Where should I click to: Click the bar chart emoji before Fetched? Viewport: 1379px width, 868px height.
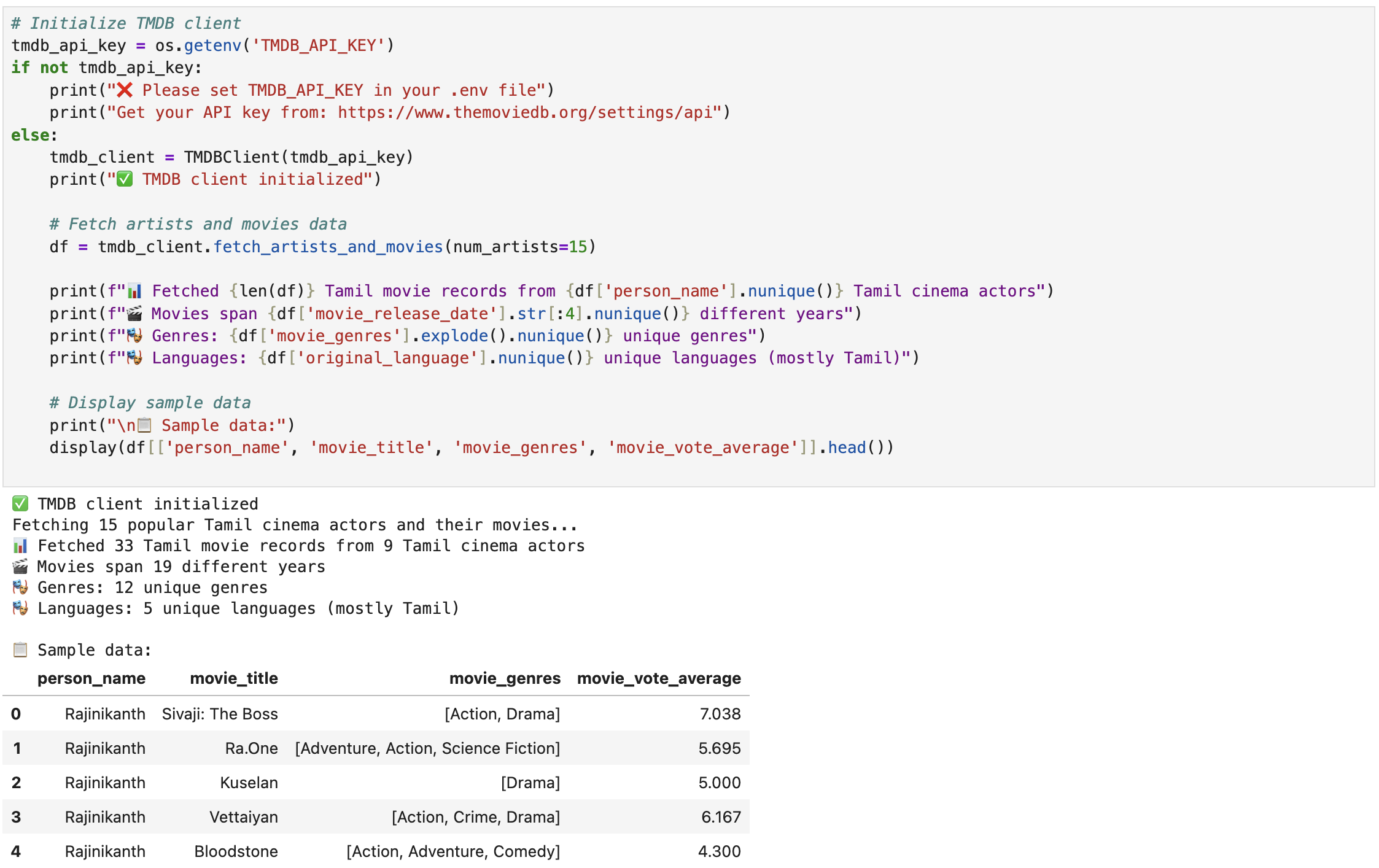(20, 546)
